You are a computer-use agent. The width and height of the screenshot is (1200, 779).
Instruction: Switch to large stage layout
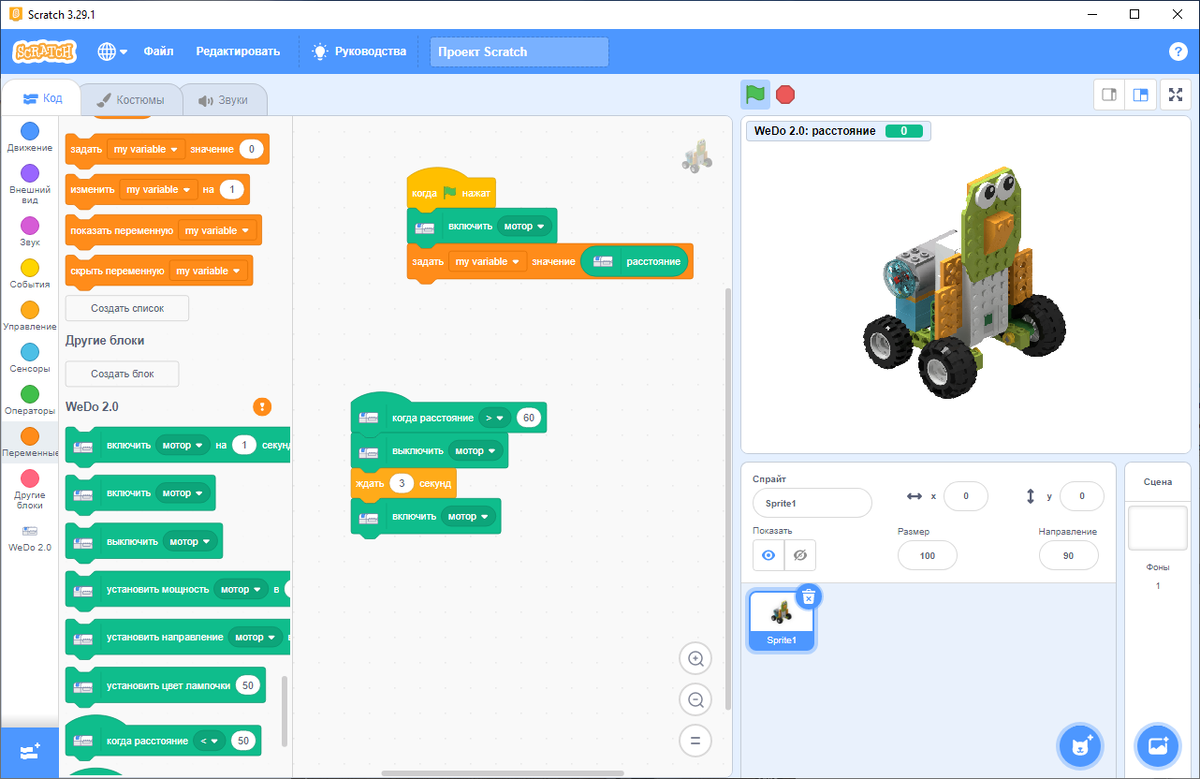pos(1140,94)
